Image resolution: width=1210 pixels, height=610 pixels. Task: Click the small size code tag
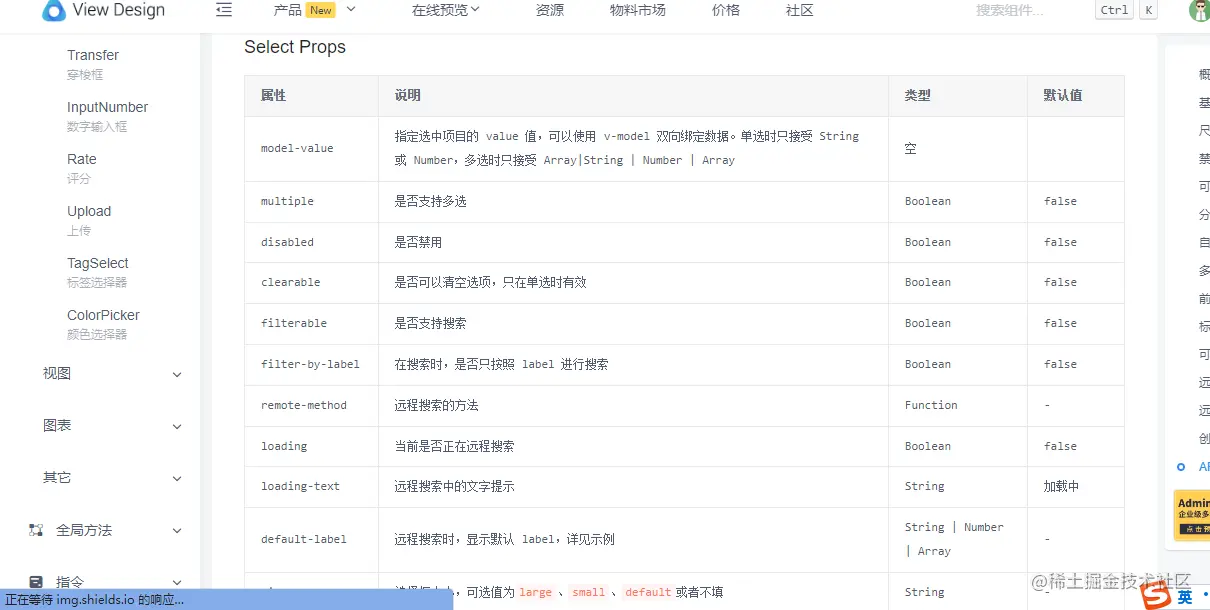pyautogui.click(x=588, y=592)
